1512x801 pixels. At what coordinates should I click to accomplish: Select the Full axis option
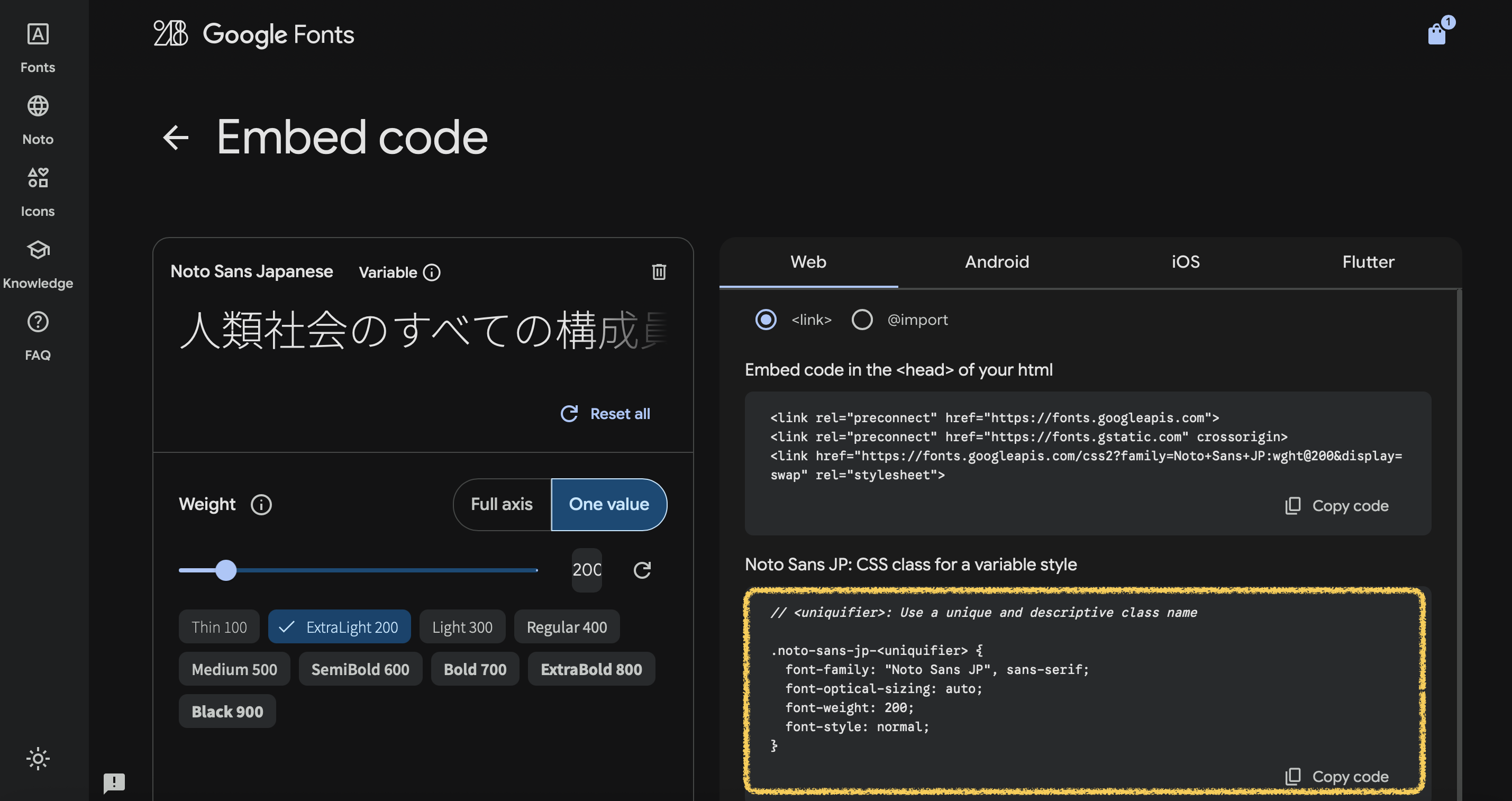coord(502,505)
